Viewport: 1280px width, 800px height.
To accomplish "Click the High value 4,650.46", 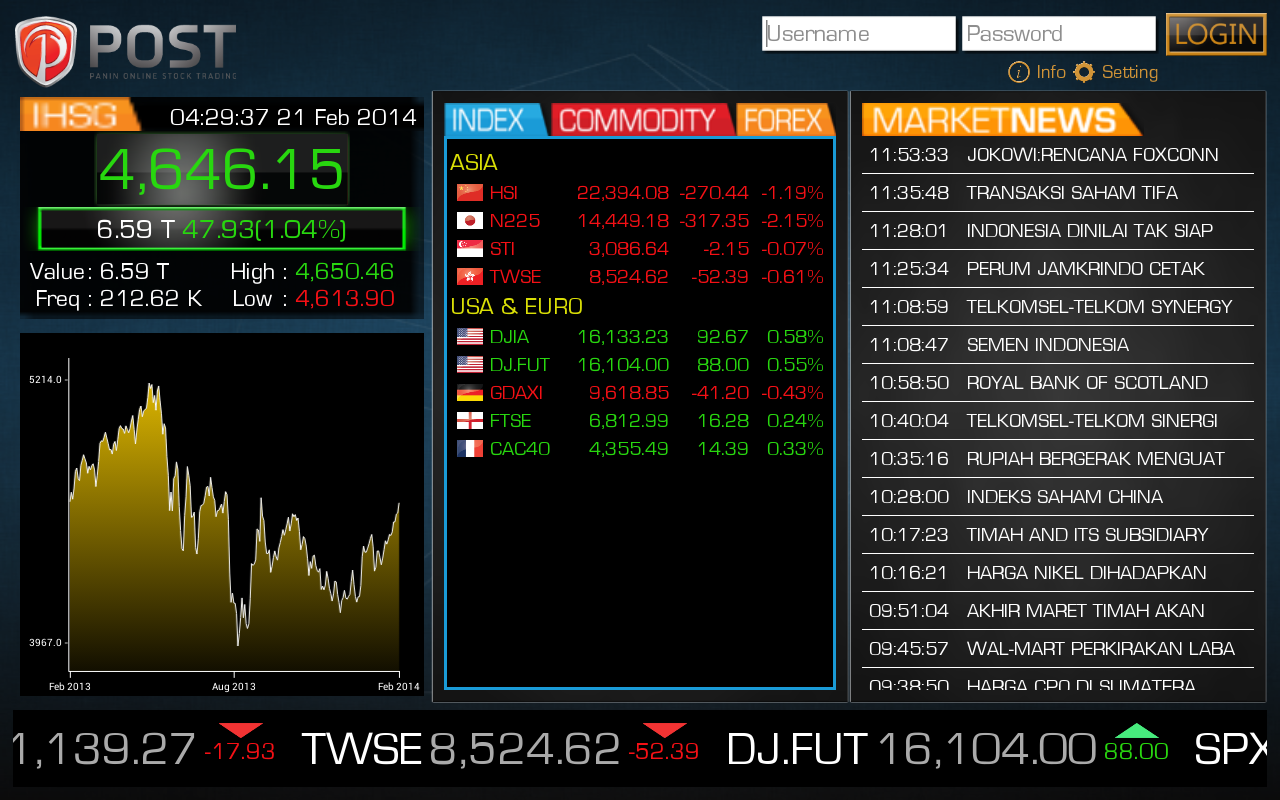I will point(345,272).
